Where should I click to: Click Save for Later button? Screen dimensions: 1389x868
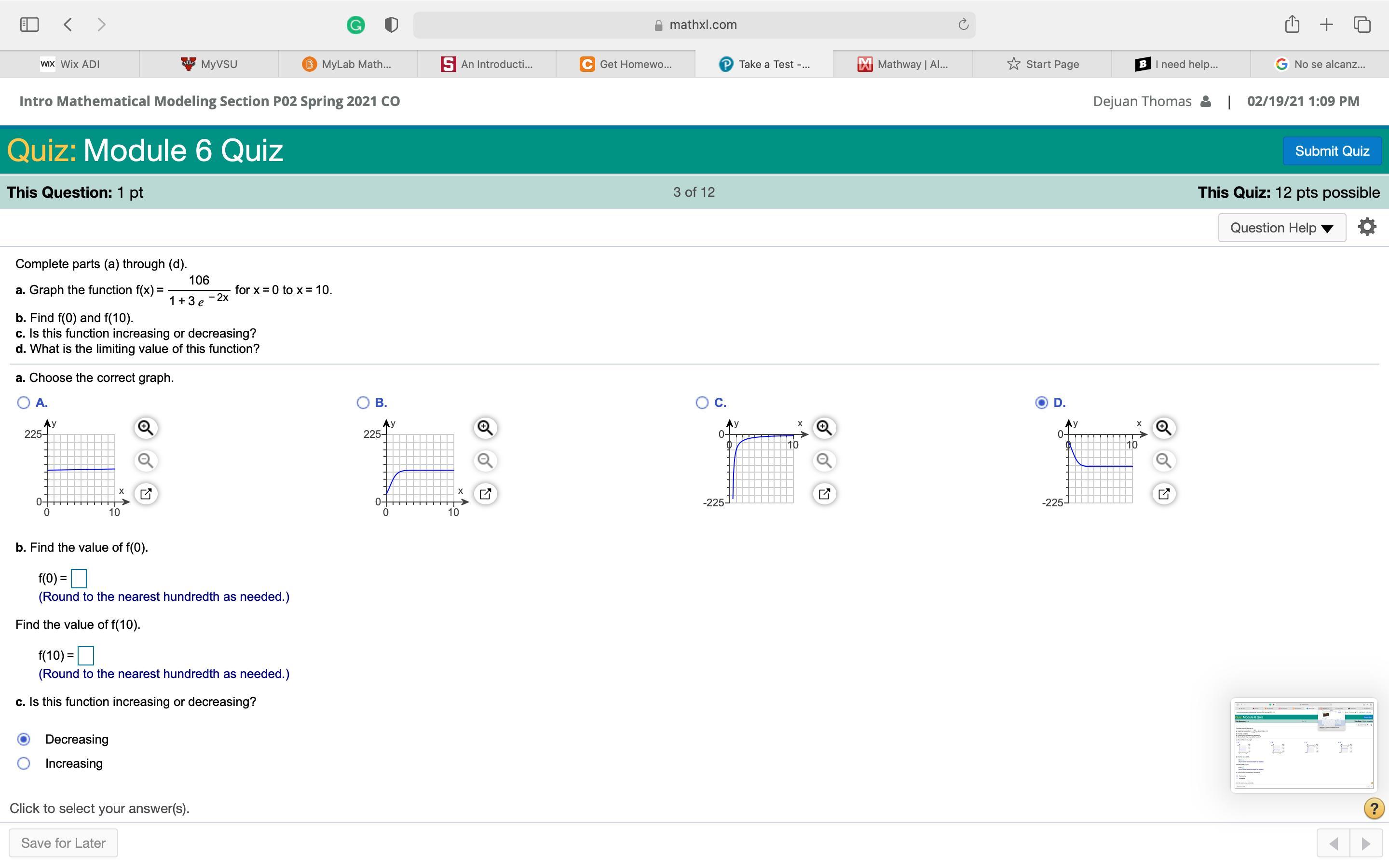63,843
